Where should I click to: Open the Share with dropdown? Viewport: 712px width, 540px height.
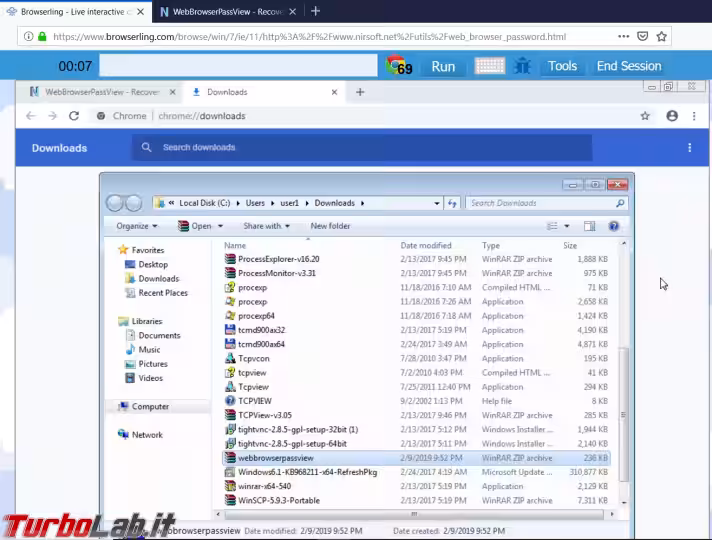point(266,226)
